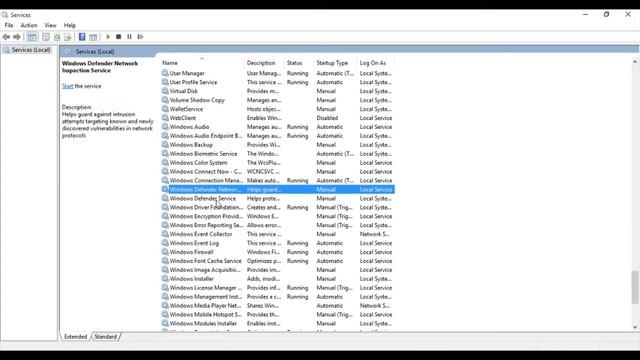Viewport: 640px width, 360px height.
Task: Click gear icon beside Windows Installer
Action: click(x=165, y=279)
